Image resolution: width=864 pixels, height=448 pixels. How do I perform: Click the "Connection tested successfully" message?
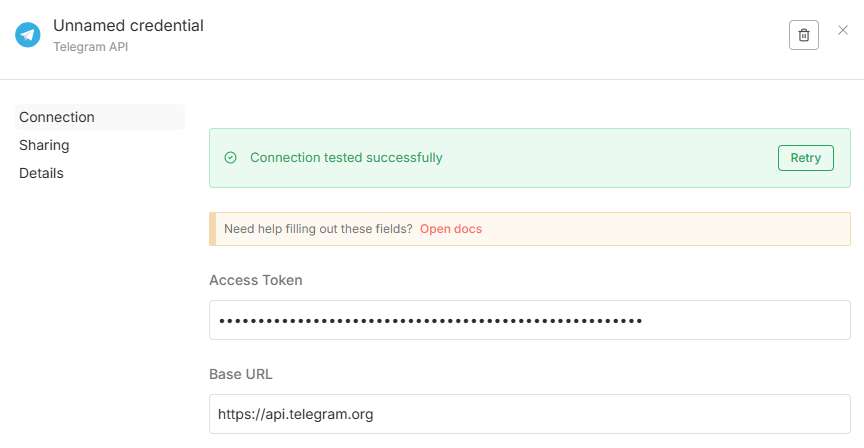tap(346, 158)
